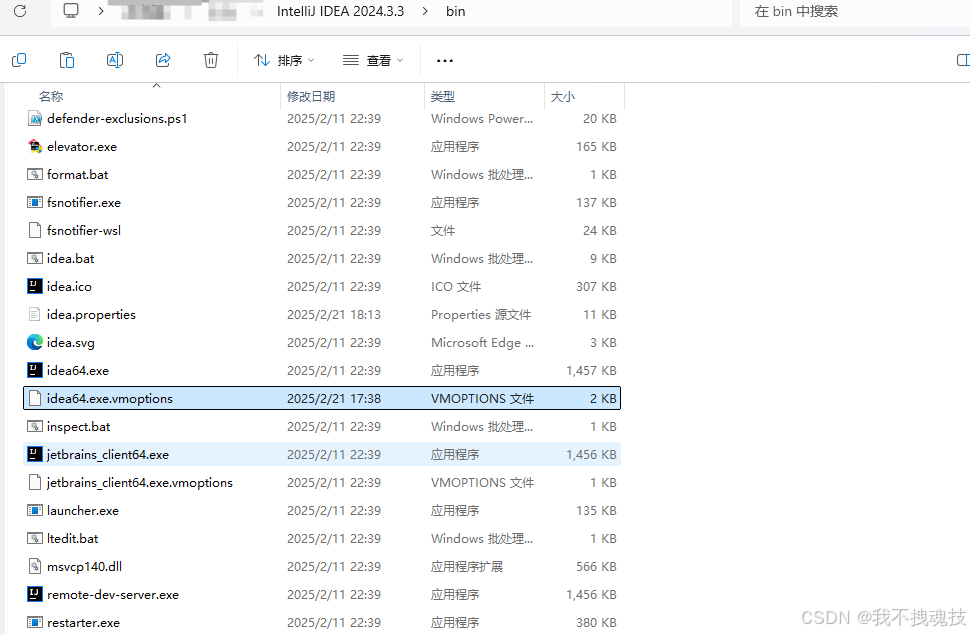This screenshot has height=635, width=970.
Task: Expand the breadcrumb chevron before bin
Action: click(425, 11)
